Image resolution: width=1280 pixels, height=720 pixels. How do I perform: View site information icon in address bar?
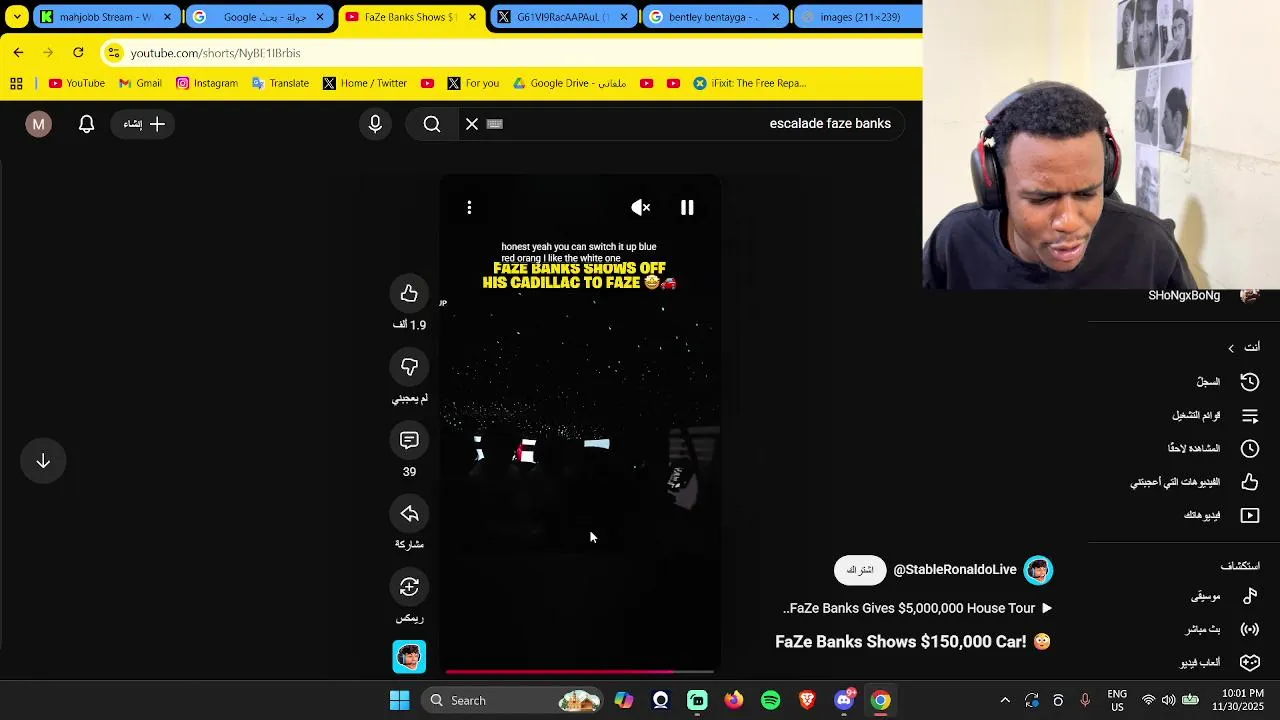[x=113, y=53]
